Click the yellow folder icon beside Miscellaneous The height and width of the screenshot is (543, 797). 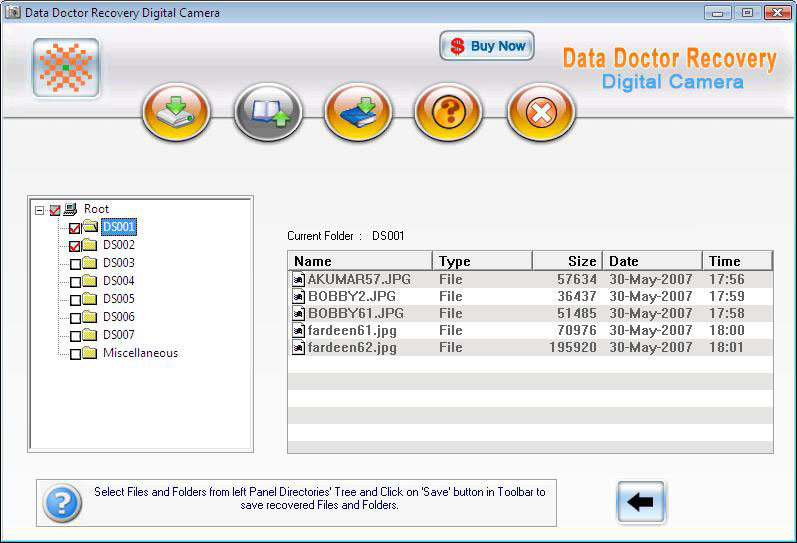pos(90,353)
